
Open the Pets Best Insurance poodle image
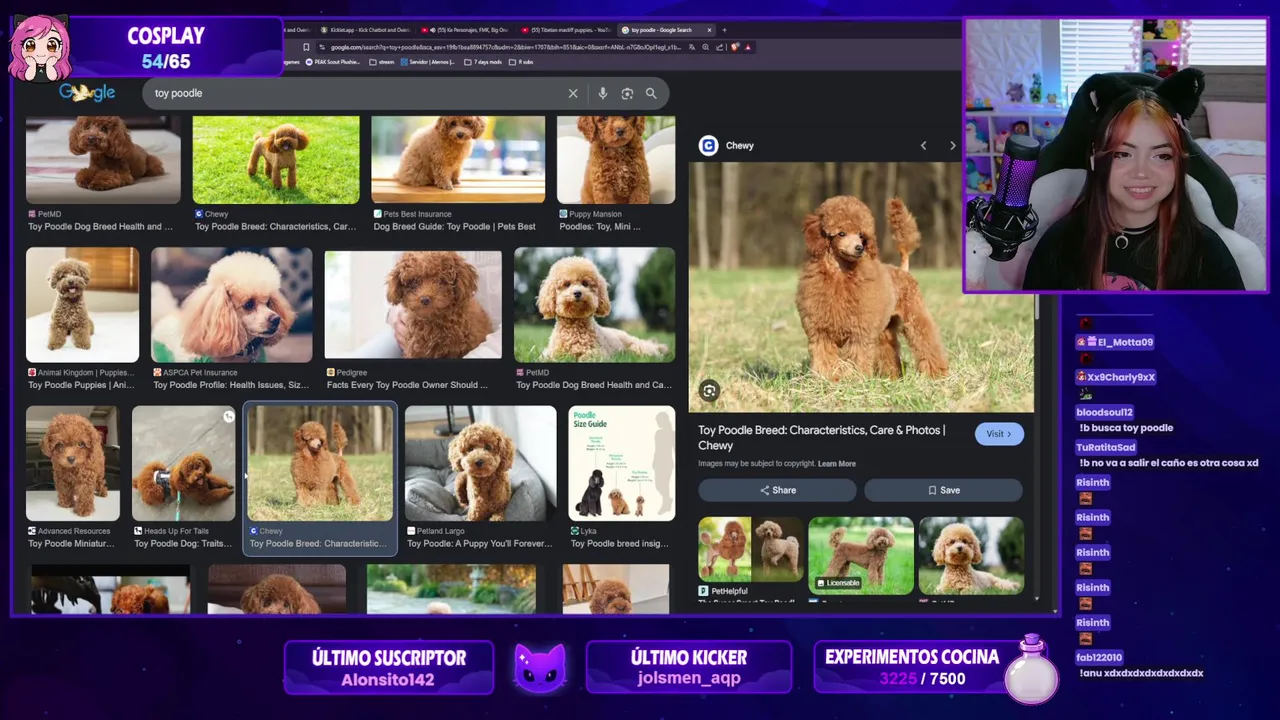(458, 160)
